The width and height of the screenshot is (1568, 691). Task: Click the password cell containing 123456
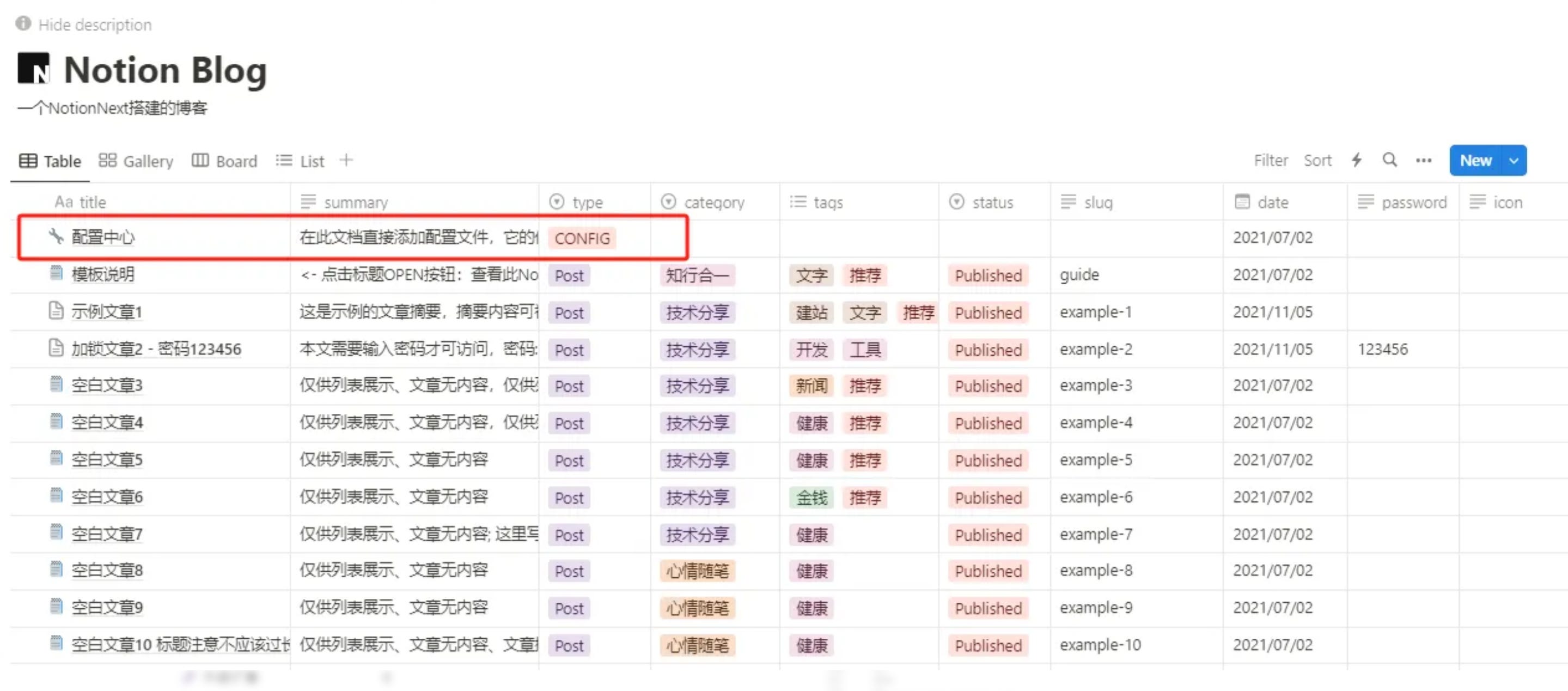(1382, 349)
